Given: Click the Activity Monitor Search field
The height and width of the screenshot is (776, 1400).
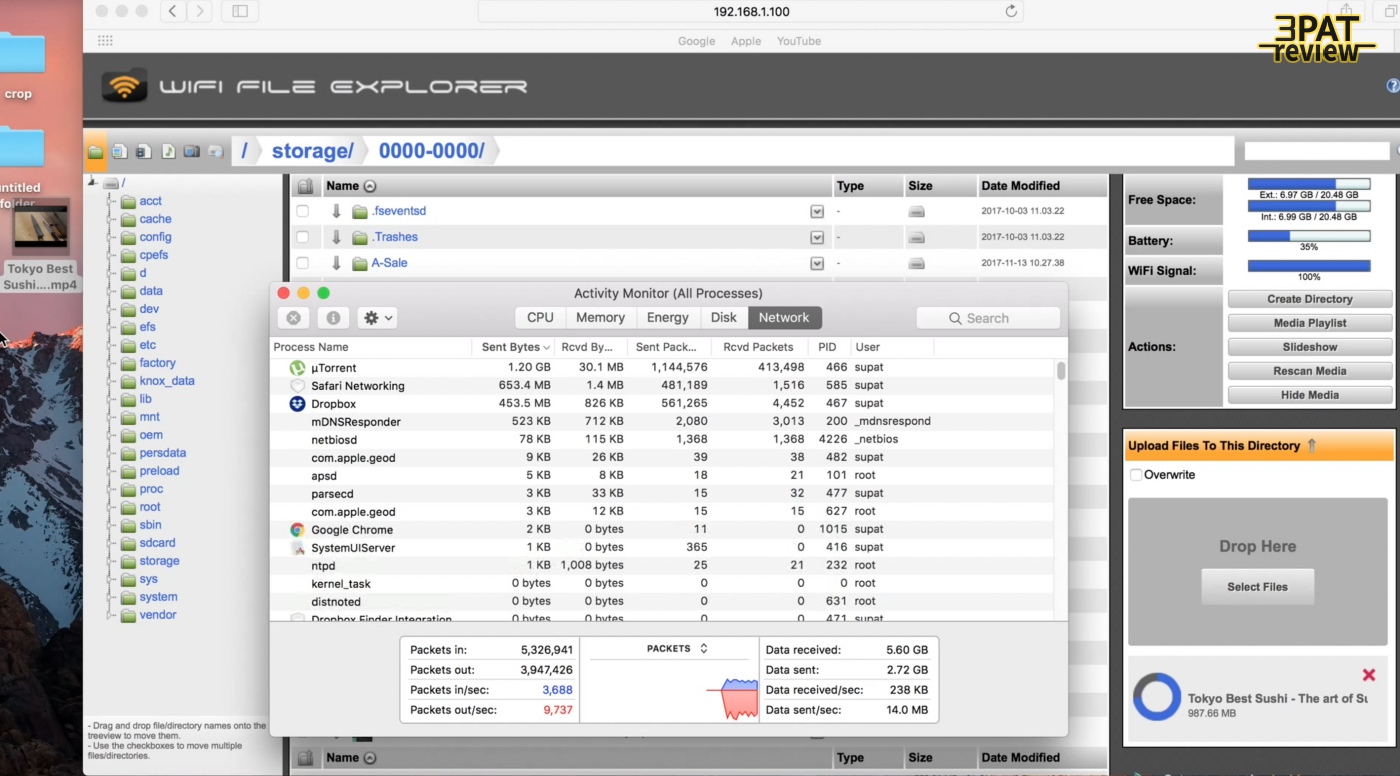Looking at the screenshot, I should tap(988, 318).
